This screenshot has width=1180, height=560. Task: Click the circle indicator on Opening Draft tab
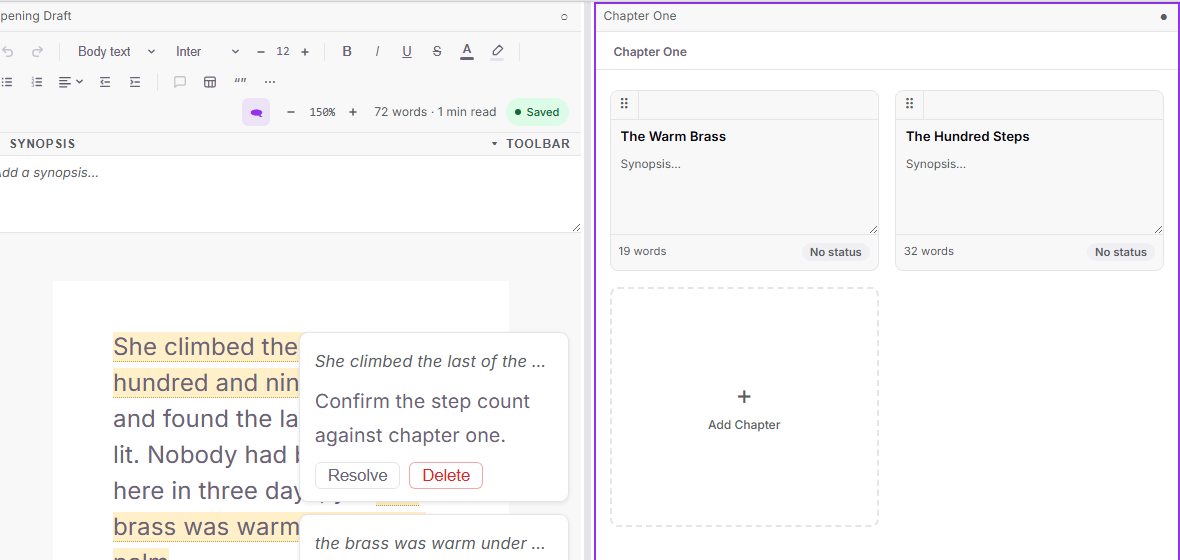coord(564,17)
